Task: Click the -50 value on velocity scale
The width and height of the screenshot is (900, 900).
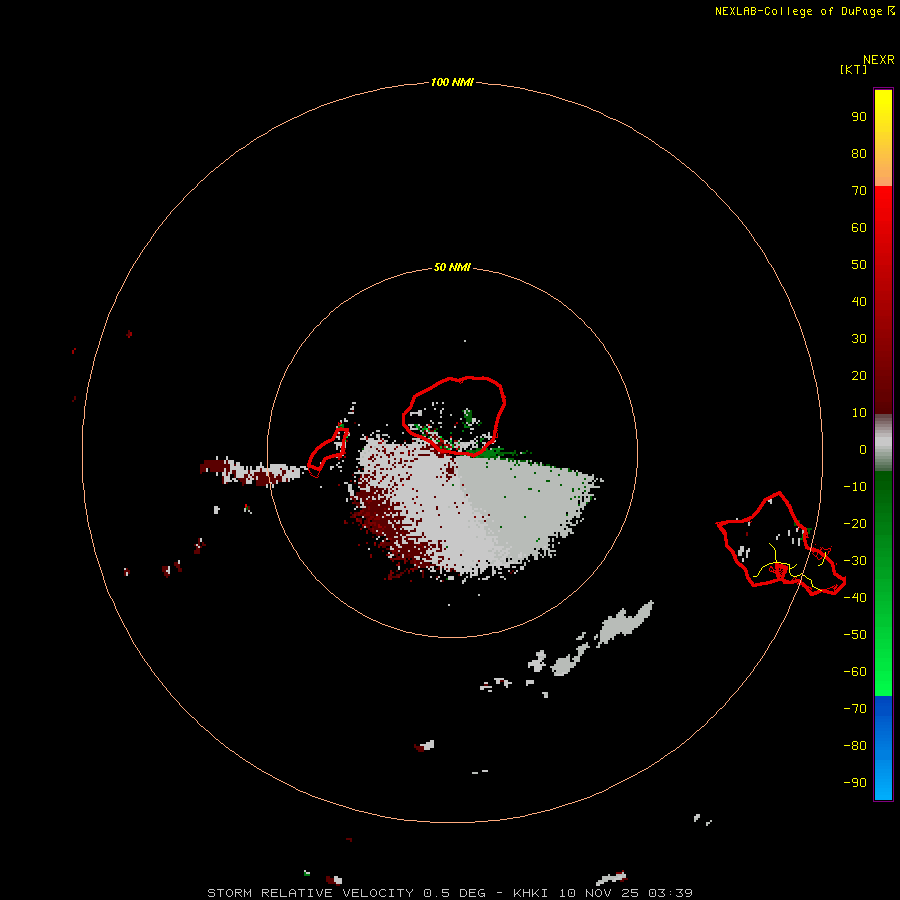Action: [855, 635]
